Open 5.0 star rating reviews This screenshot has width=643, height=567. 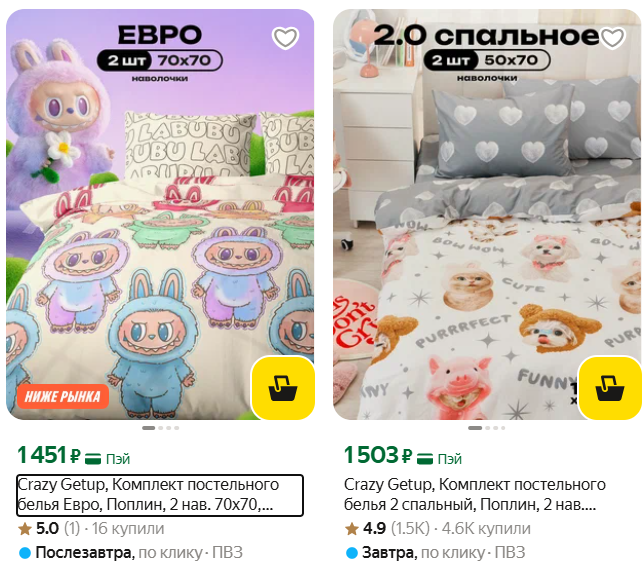click(x=91, y=528)
